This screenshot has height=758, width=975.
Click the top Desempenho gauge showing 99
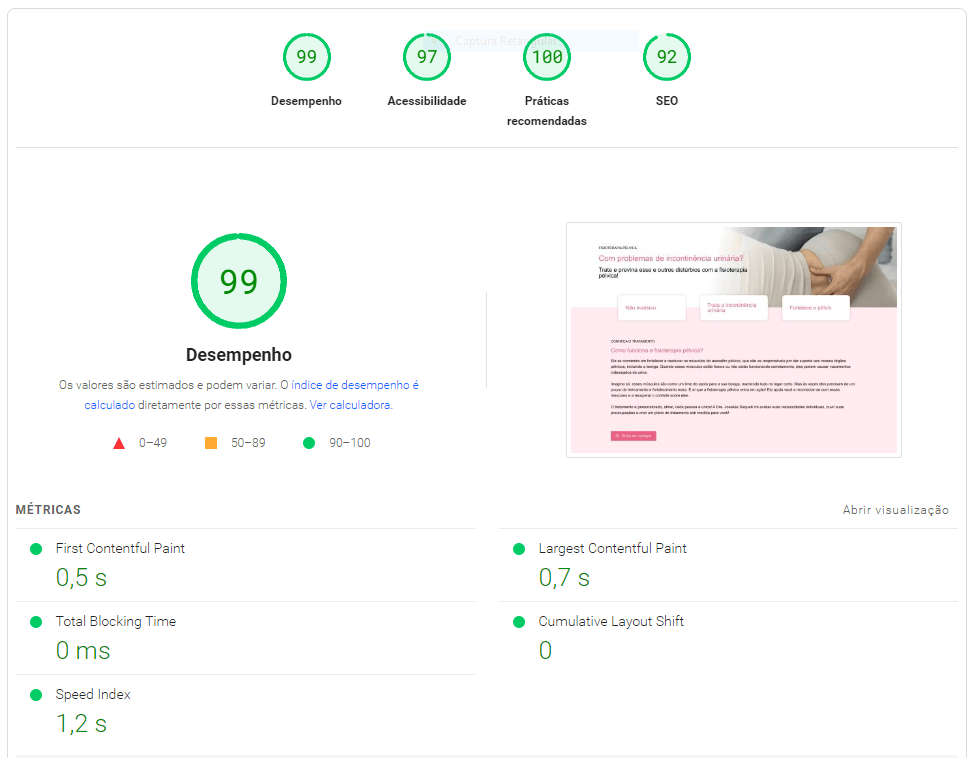306,57
